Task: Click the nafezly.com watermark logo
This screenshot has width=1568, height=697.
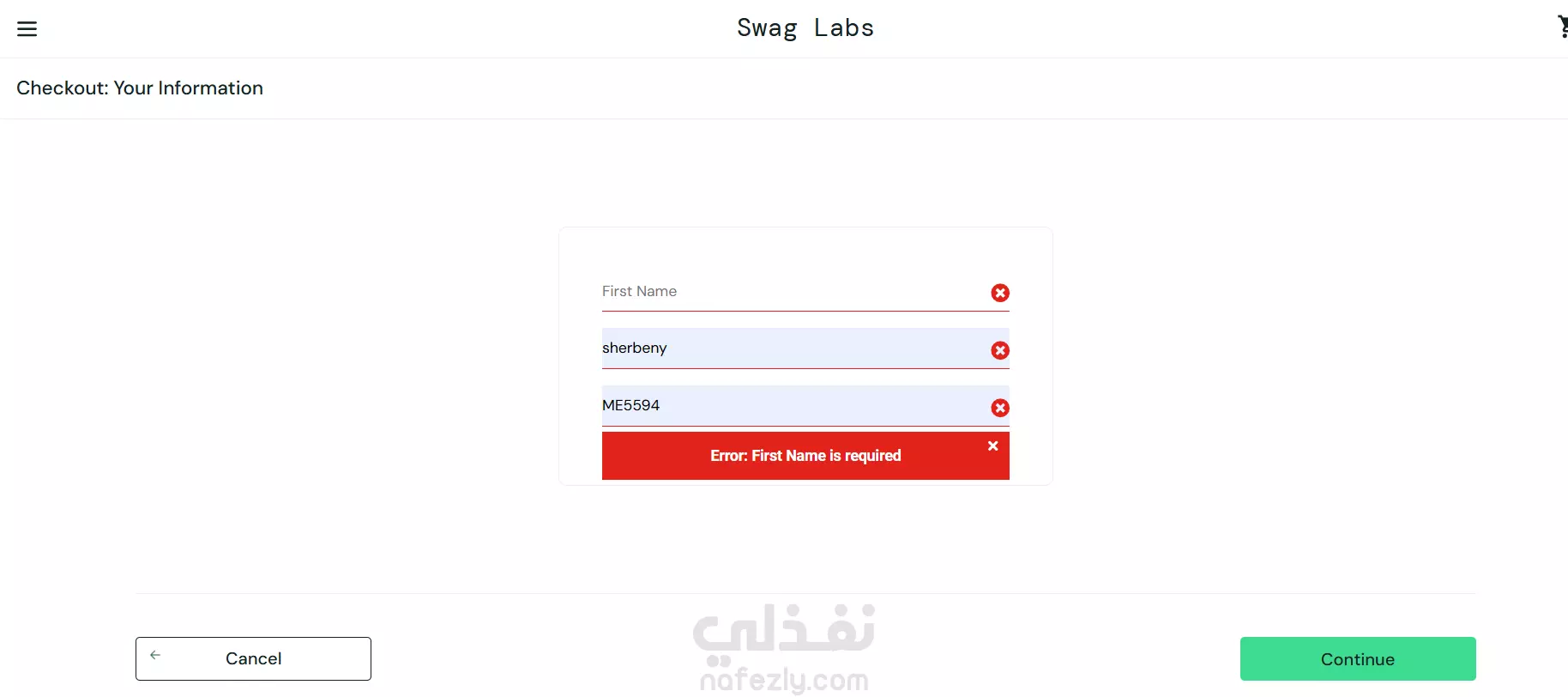Action: [x=784, y=648]
